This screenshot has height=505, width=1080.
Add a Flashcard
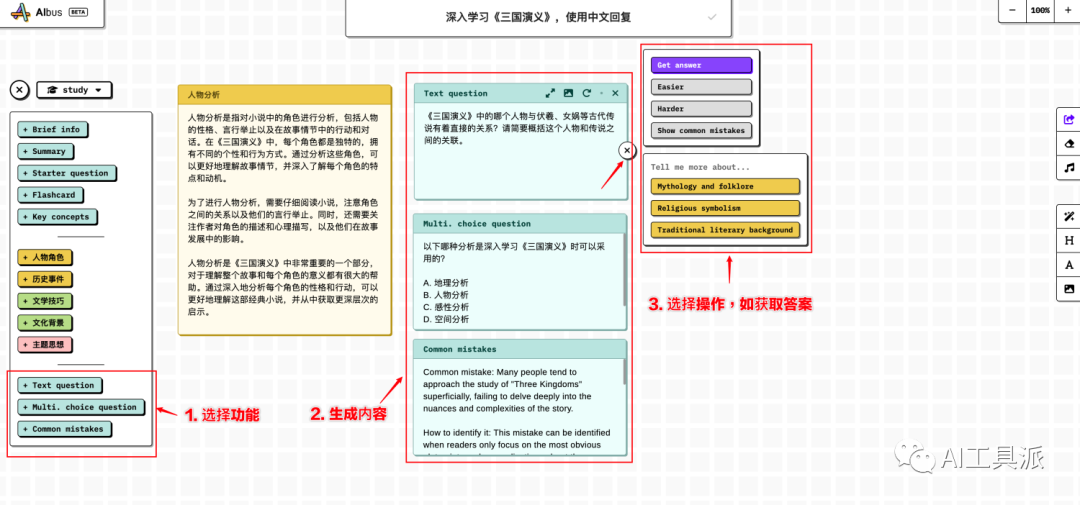pyautogui.click(x=50, y=195)
